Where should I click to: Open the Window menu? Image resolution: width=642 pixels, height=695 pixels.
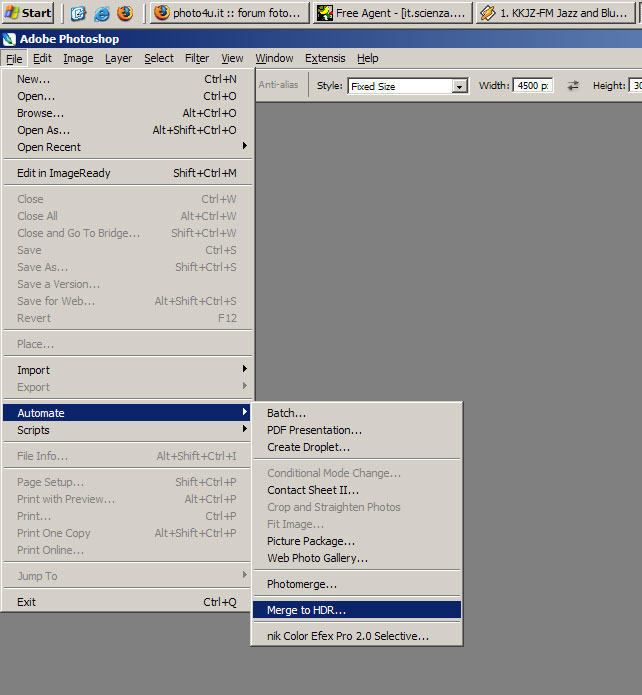click(274, 59)
